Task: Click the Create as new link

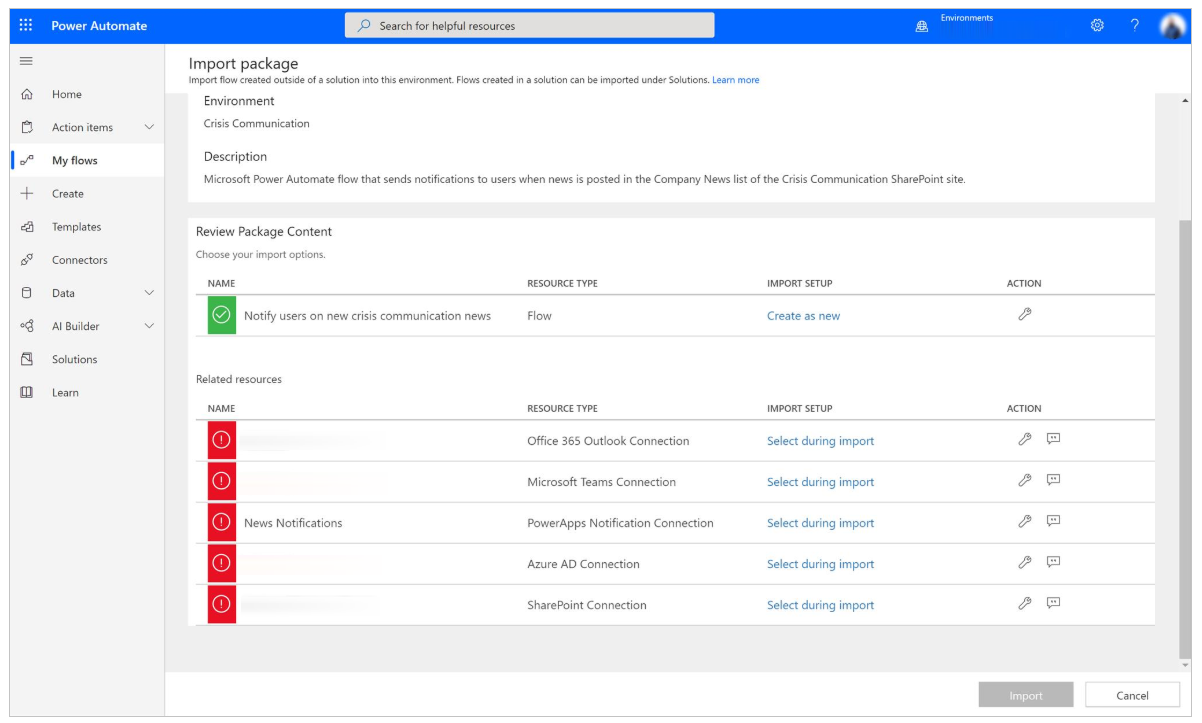Action: (803, 316)
